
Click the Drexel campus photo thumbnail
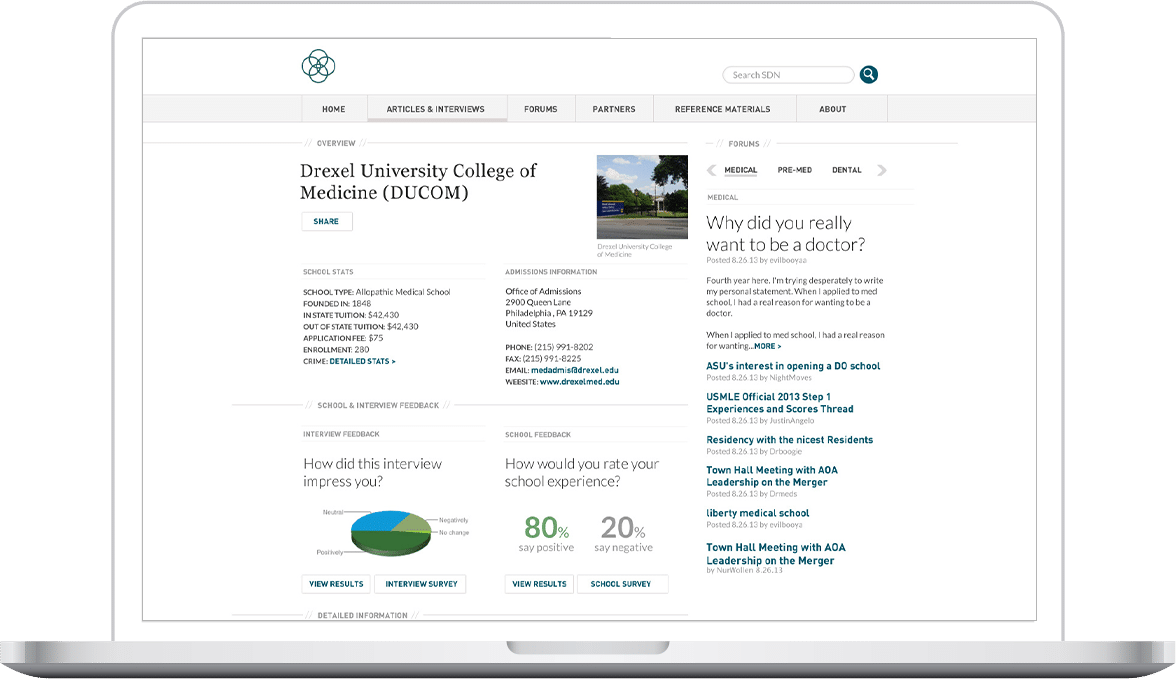pyautogui.click(x=641, y=197)
